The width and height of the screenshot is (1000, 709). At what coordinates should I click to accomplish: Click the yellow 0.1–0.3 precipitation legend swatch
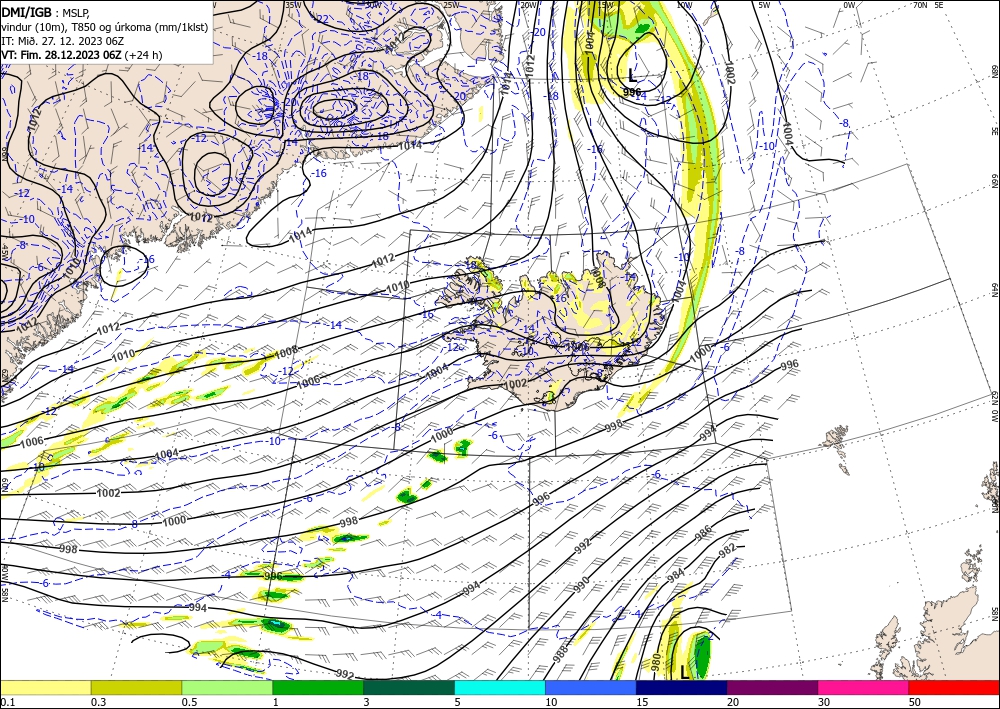pos(45,687)
